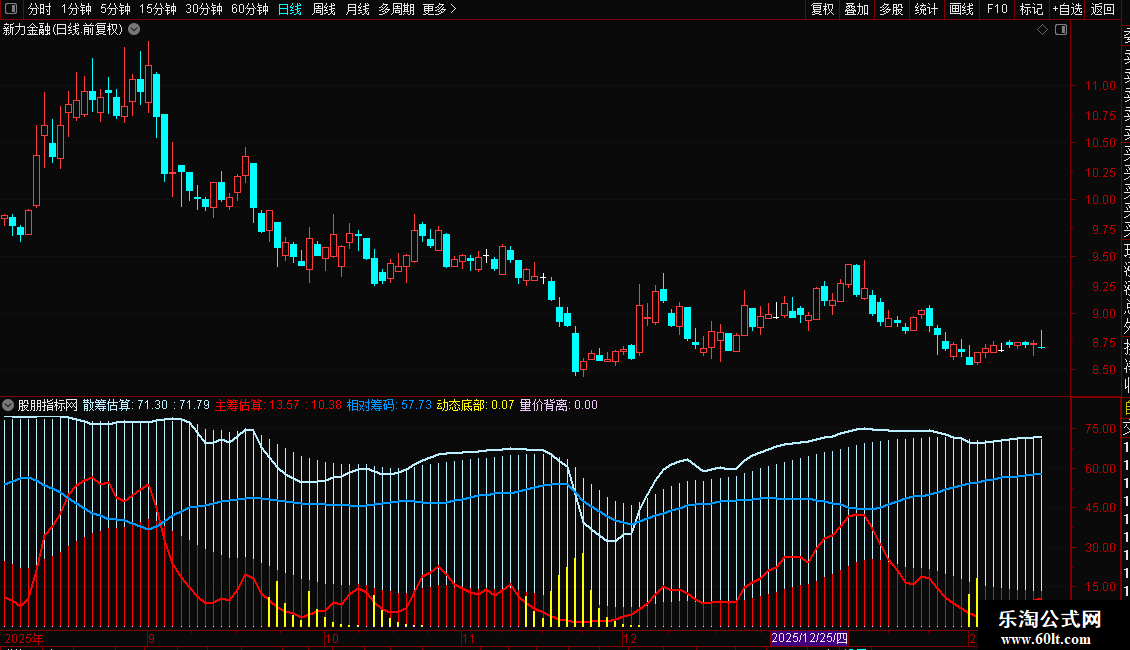Viewport: 1130px width, 650px height.
Task: Click the 返回 back button
Action: 1102,10
